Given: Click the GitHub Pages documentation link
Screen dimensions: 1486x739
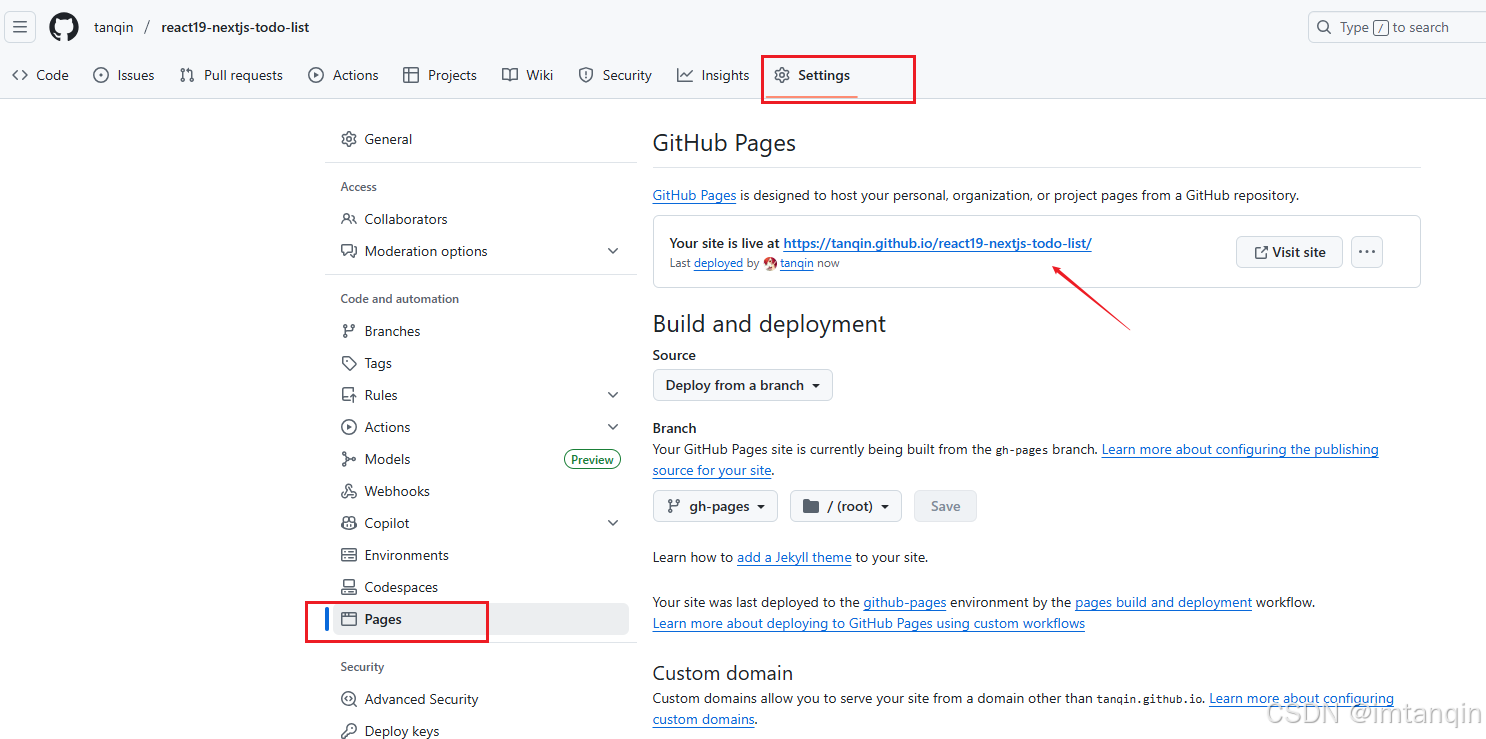Looking at the screenshot, I should point(694,195).
